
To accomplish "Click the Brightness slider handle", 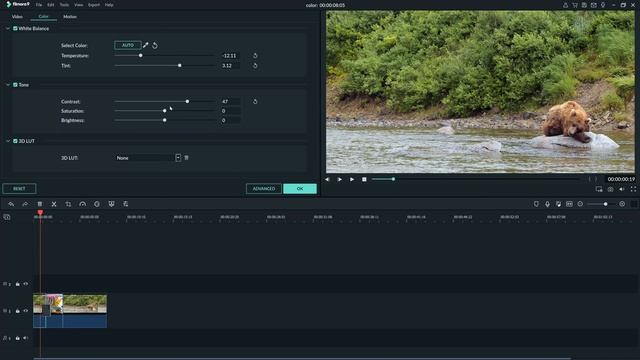I will (164, 120).
